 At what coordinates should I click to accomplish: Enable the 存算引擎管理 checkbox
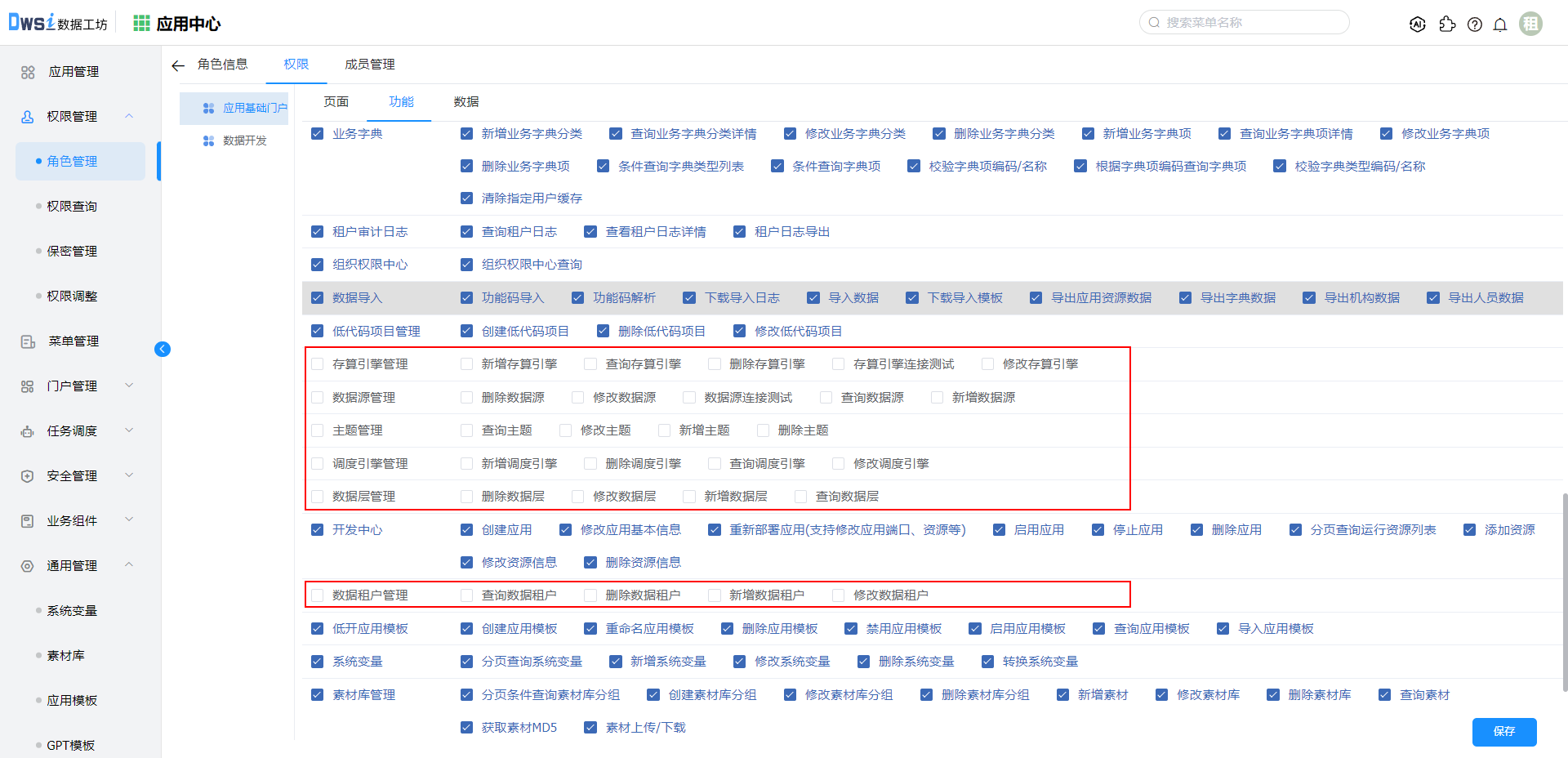[x=318, y=364]
